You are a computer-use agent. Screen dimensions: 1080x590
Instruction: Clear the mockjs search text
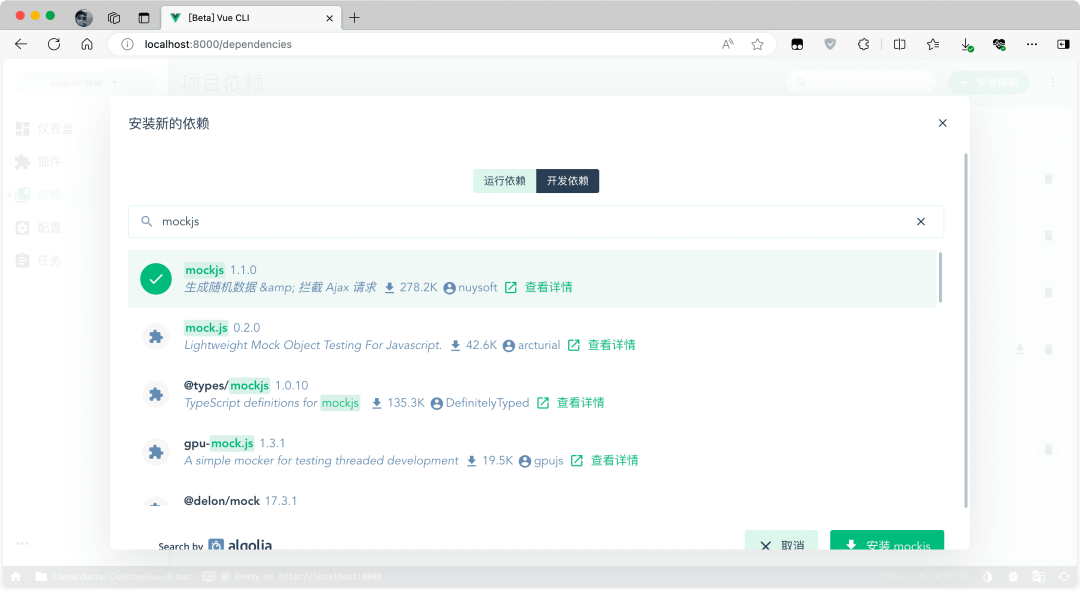click(921, 222)
